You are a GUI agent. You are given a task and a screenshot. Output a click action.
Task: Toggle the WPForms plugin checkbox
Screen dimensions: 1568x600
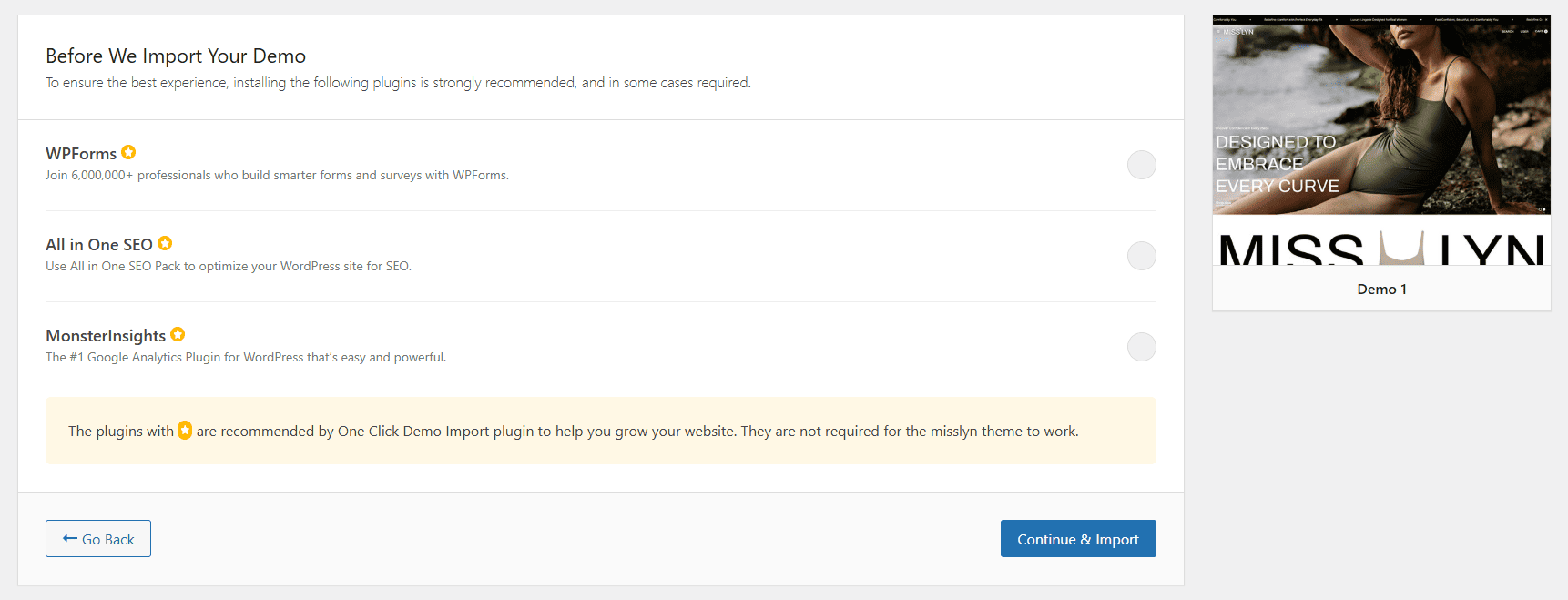[1141, 165]
